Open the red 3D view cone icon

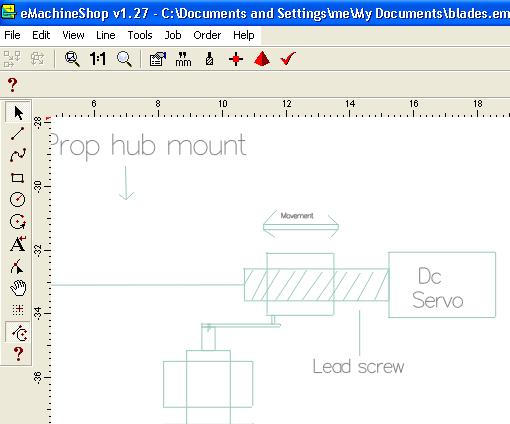pos(262,59)
